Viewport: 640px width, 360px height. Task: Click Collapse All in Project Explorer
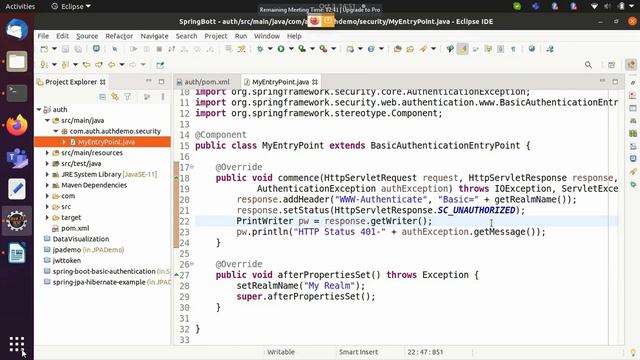click(102, 97)
